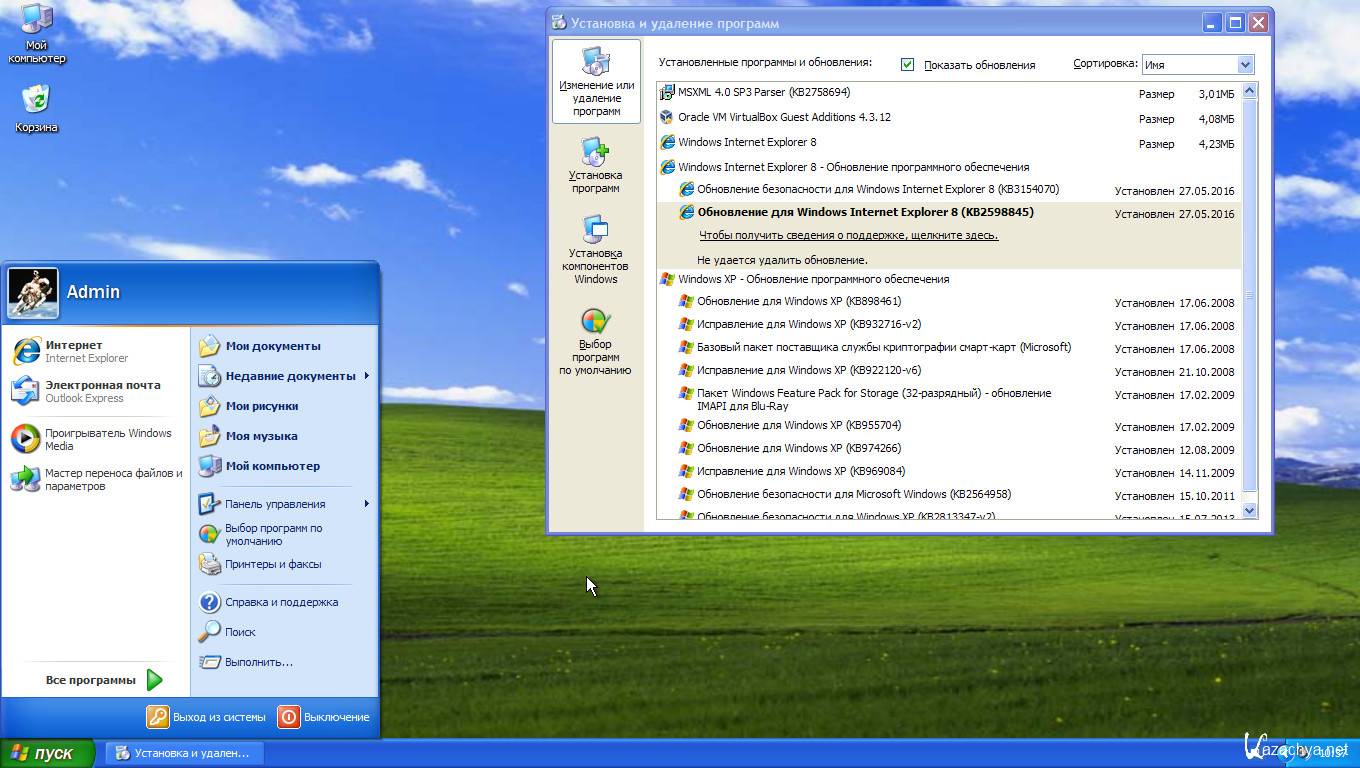Select security update KB2564958 entry

pyautogui.click(x=948, y=495)
